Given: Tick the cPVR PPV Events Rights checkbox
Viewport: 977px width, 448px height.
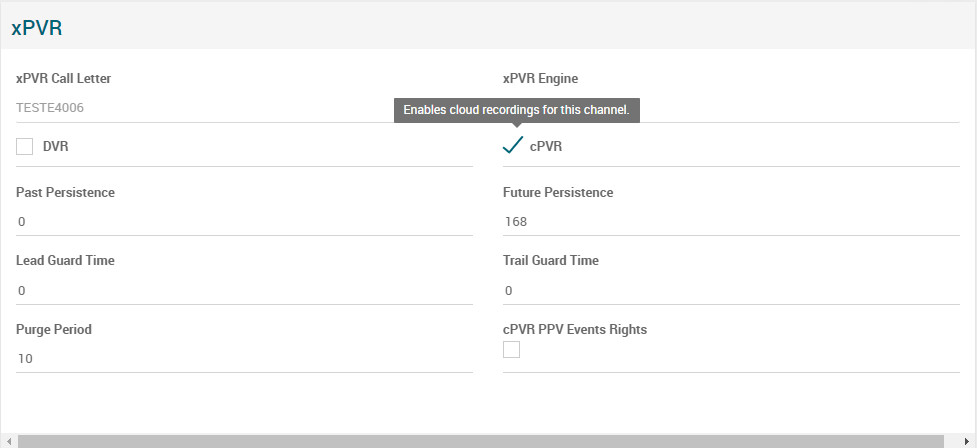Looking at the screenshot, I should coord(511,349).
